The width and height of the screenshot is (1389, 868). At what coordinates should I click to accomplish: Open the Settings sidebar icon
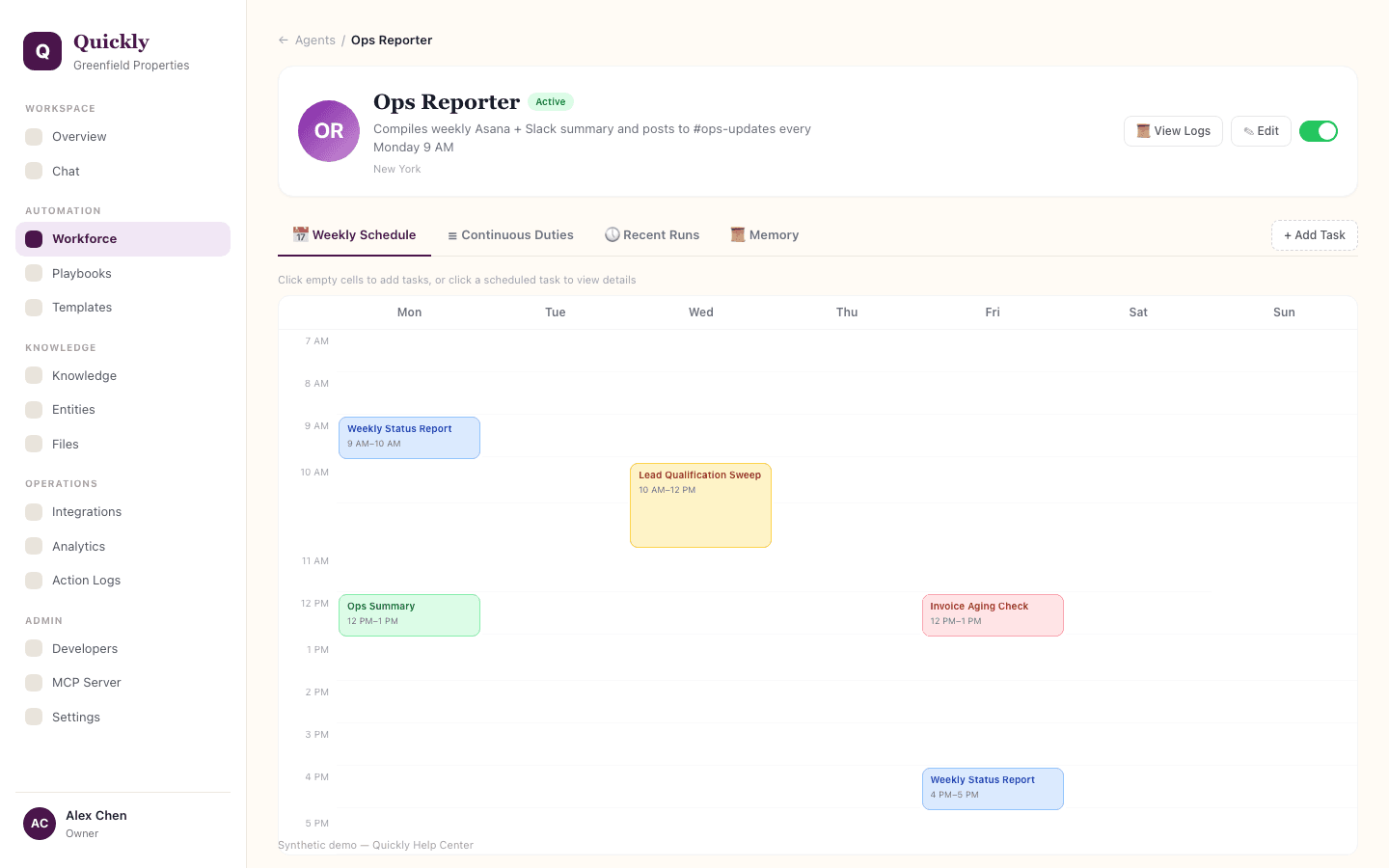tap(34, 717)
